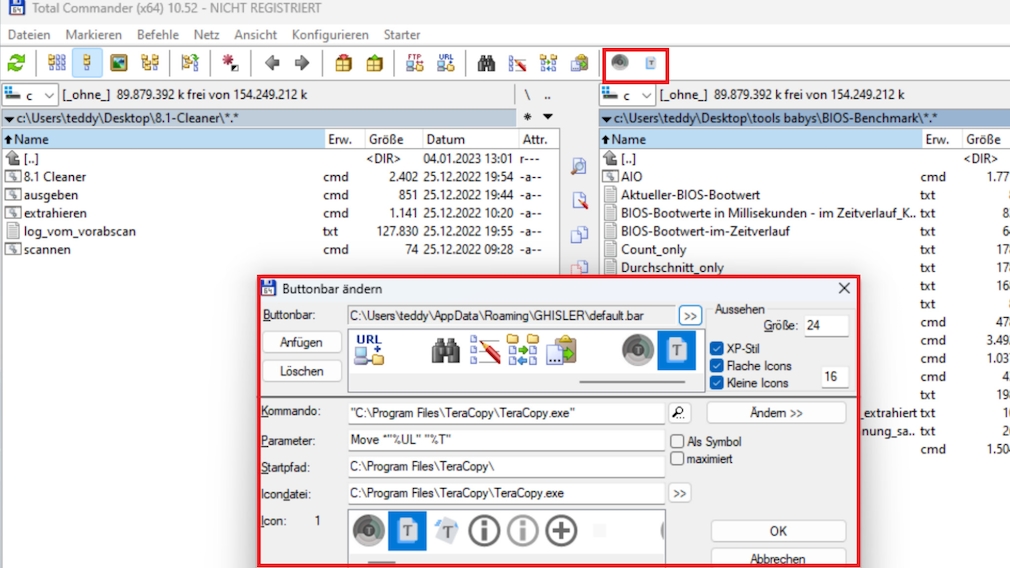Click the magnifier browse icon beside Kommando

pos(679,413)
